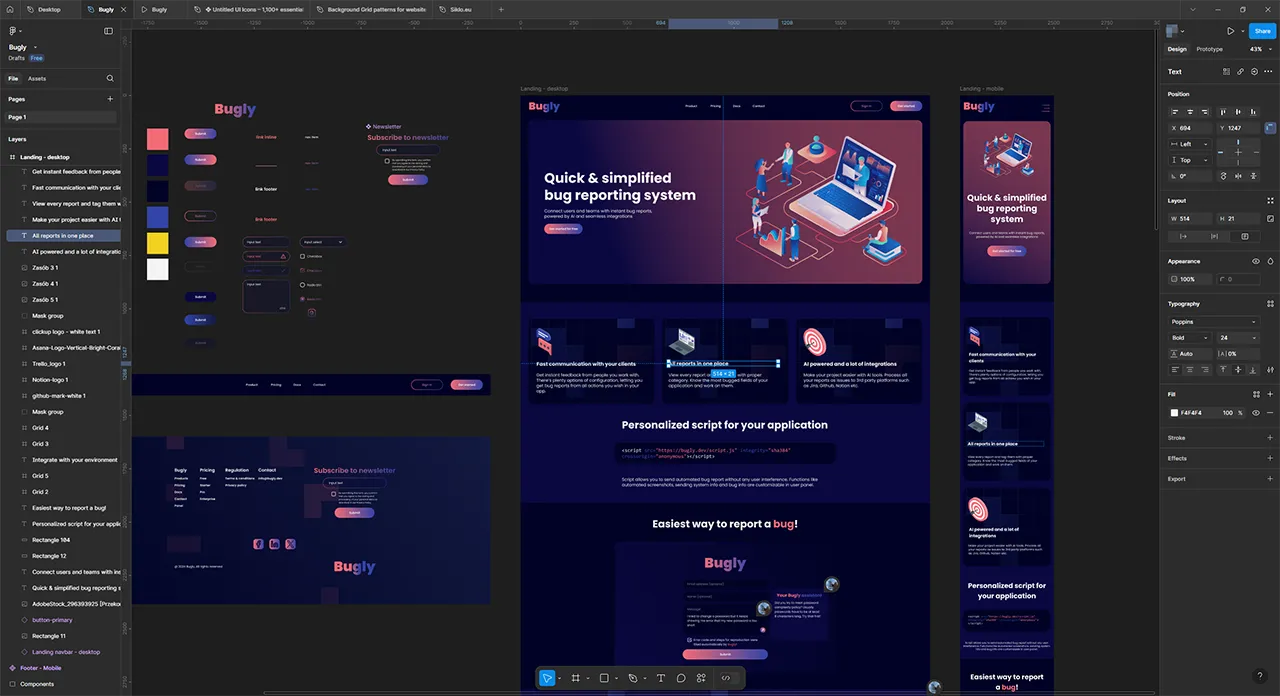Open the Actions search in the toolbar
This screenshot has width=1280, height=696.
click(702, 678)
